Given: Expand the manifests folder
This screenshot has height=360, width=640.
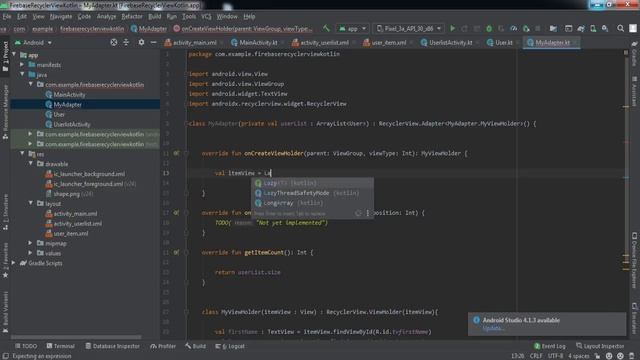Looking at the screenshot, I should tap(22, 64).
